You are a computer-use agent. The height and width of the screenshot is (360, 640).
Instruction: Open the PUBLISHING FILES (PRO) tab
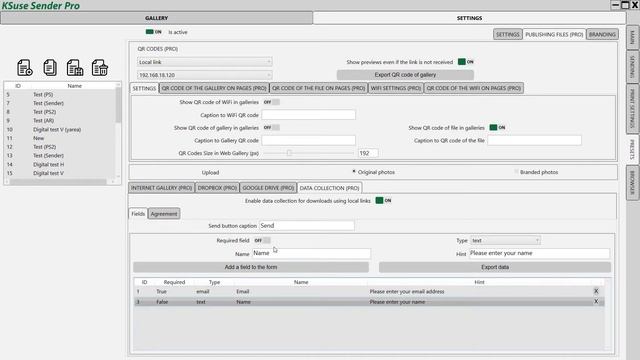click(554, 34)
